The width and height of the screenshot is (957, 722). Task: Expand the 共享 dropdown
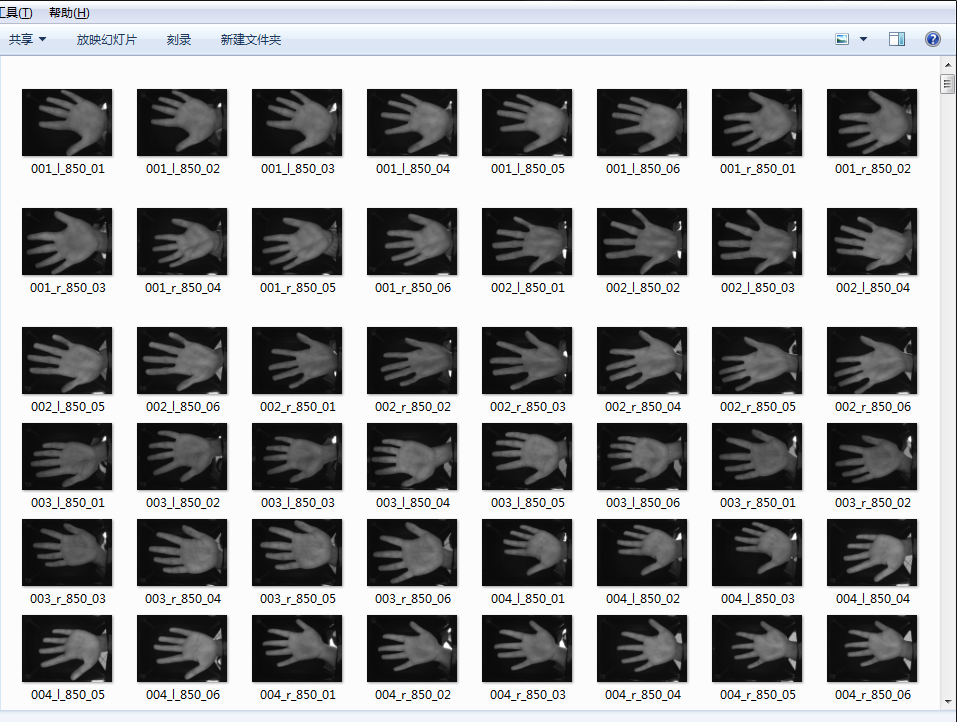pyautogui.click(x=27, y=40)
